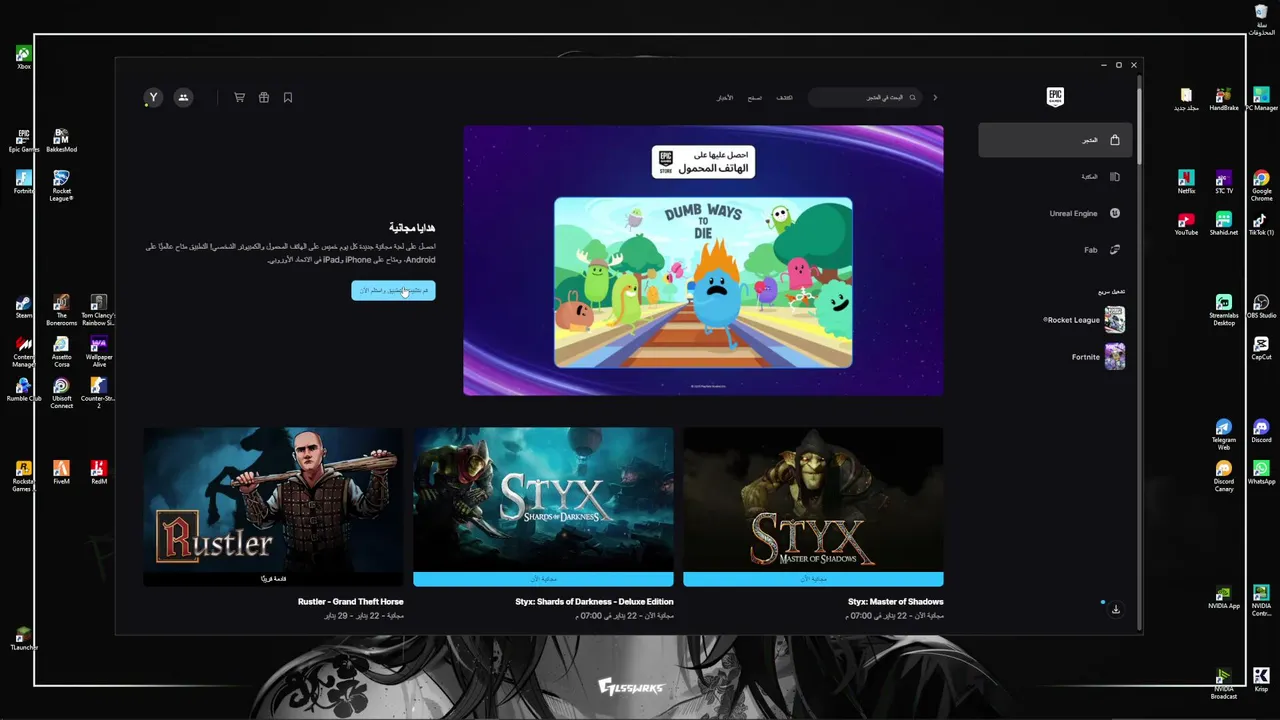Open the downloads arrow icon in sidebar
Viewport: 1280px width, 720px height.
tap(1115, 610)
